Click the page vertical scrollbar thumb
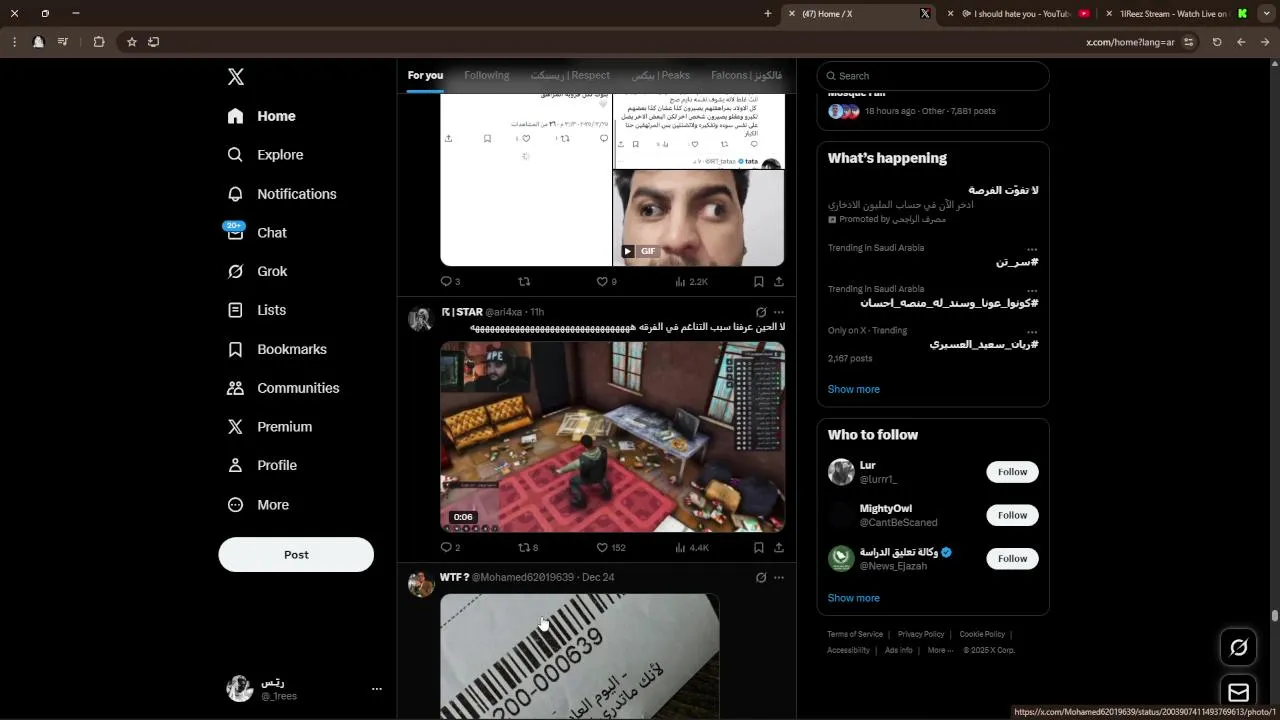Viewport: 1280px width, 720px height. tap(1274, 616)
